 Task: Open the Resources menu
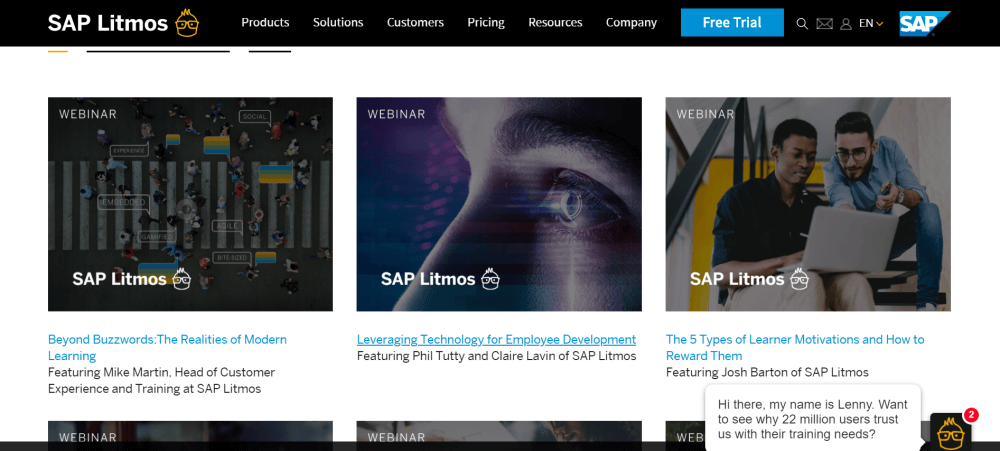click(x=555, y=22)
